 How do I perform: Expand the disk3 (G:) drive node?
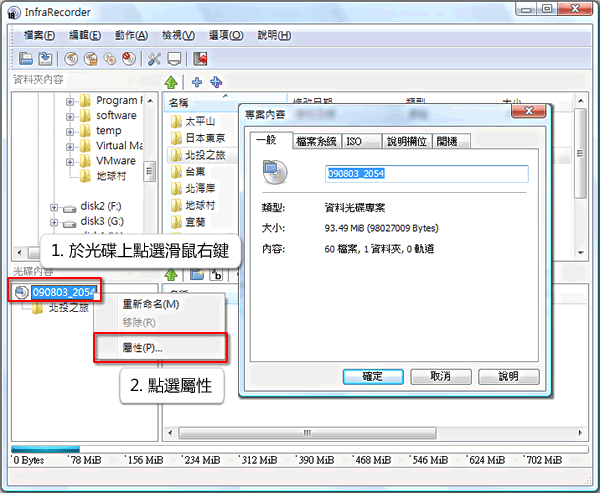point(54,222)
